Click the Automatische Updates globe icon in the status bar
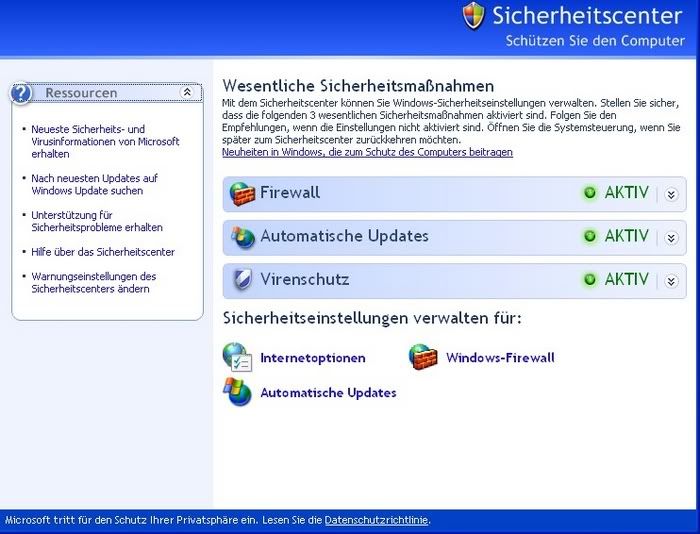 click(x=243, y=237)
